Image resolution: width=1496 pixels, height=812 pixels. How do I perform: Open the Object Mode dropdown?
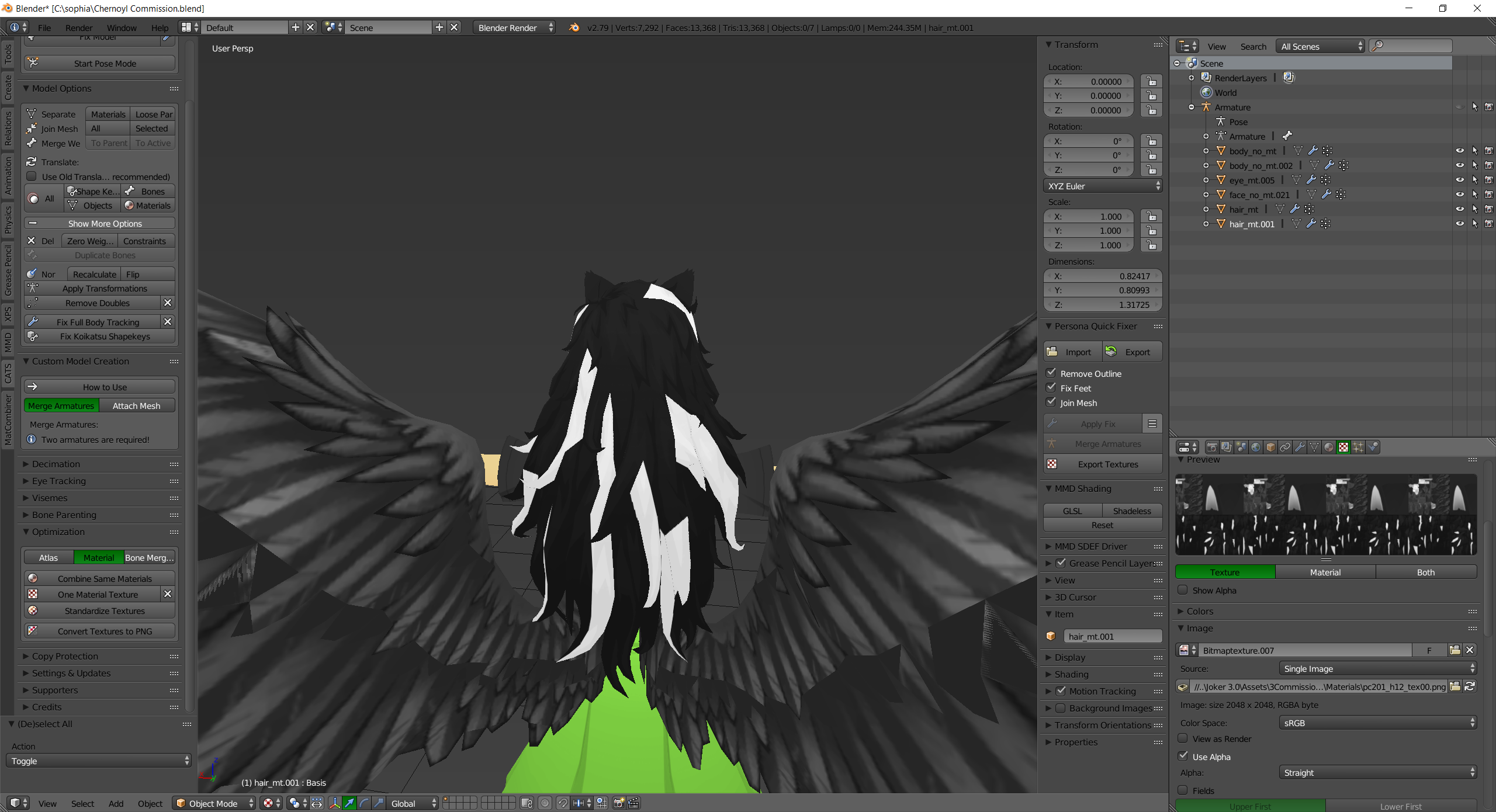[x=214, y=803]
